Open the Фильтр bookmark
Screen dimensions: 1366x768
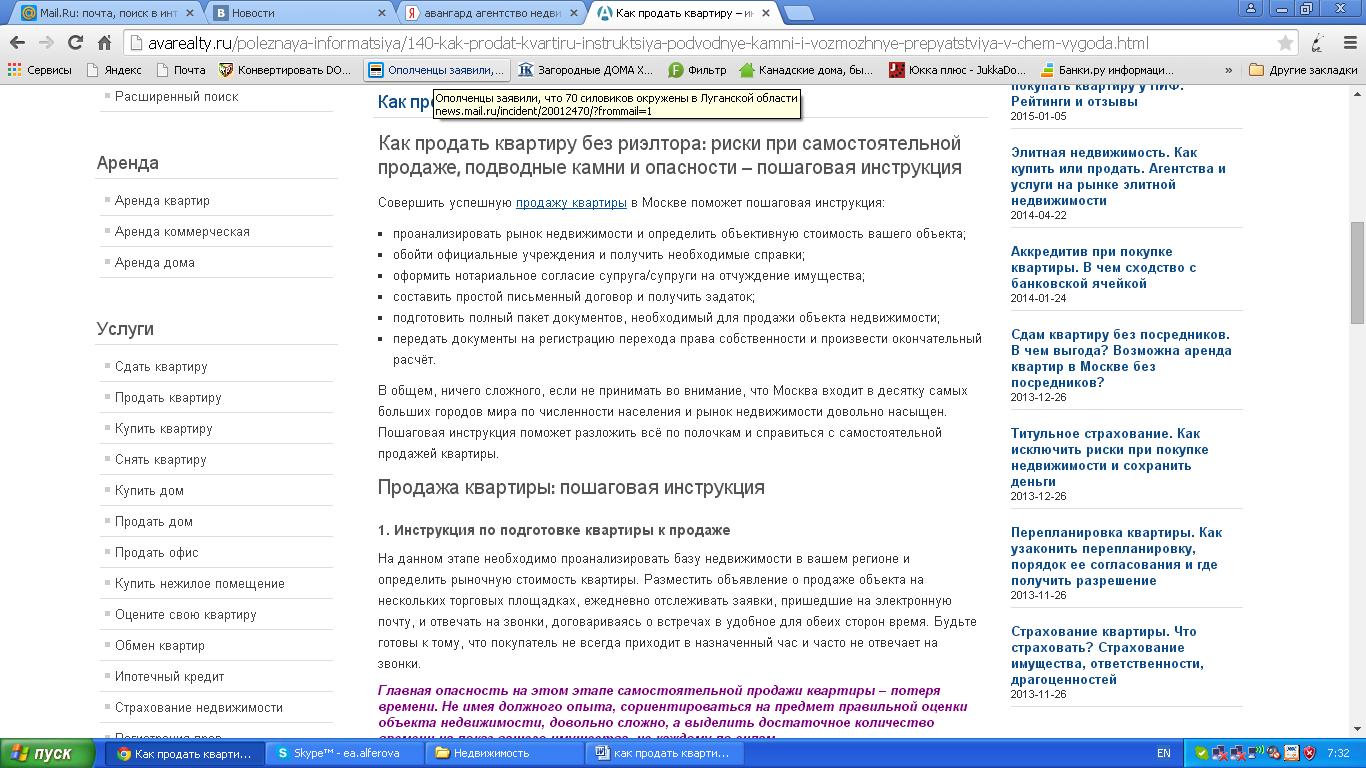point(697,70)
